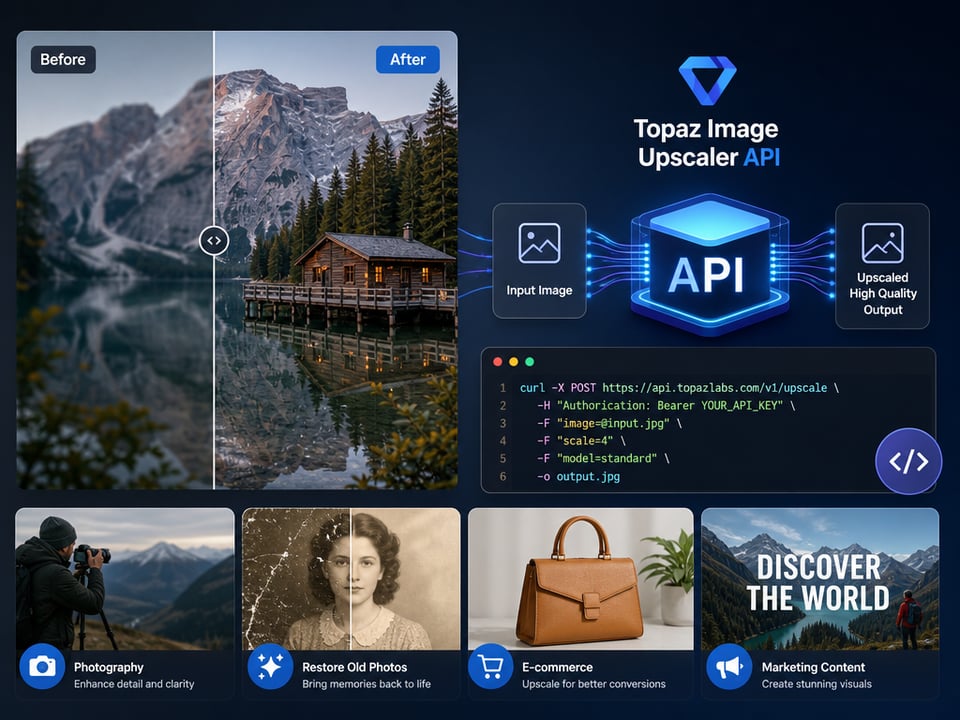Click the Topaz Image Upscaler API title

click(707, 143)
